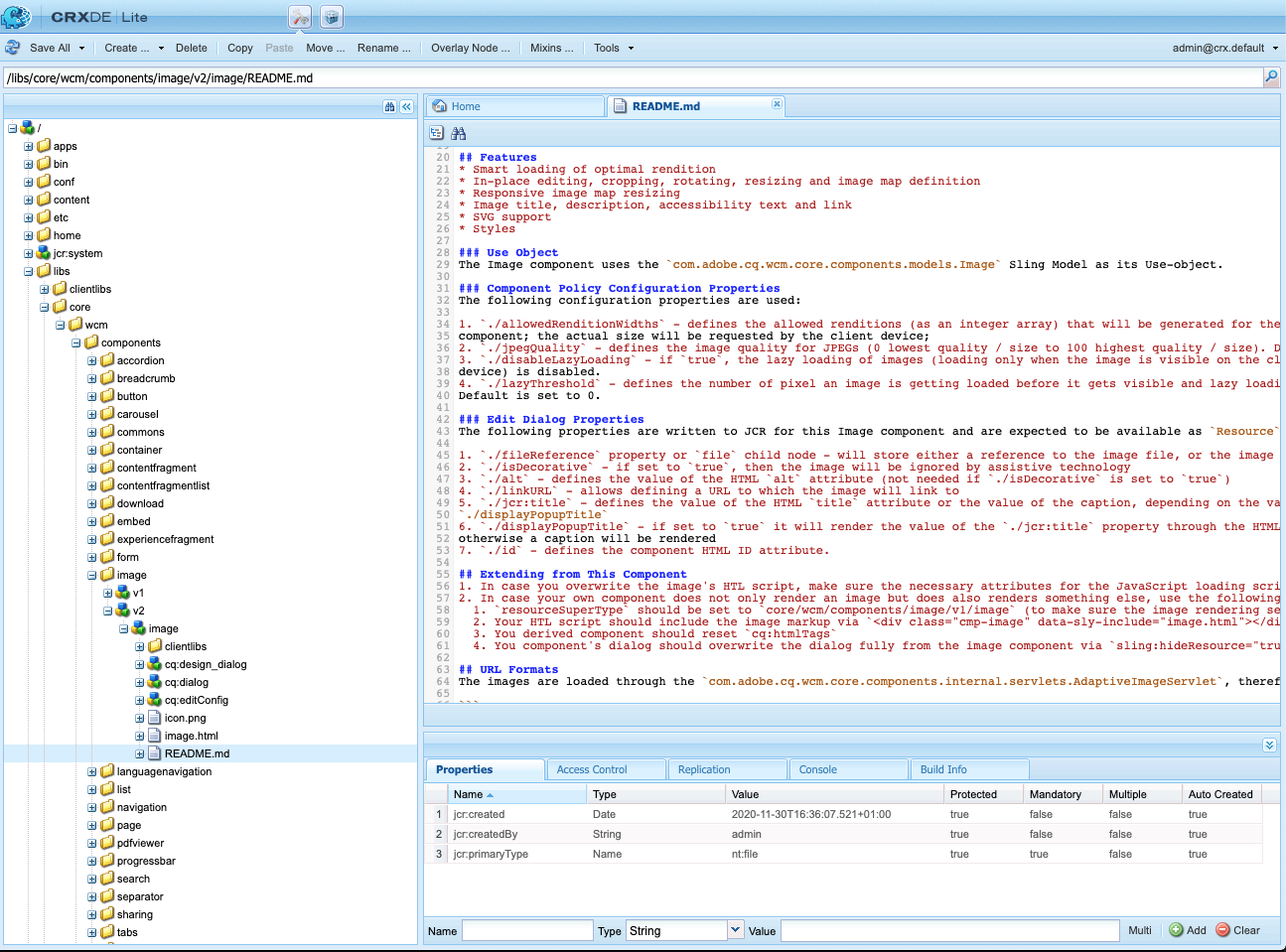This screenshot has width=1286, height=952.
Task: Open the Console tab
Action: [x=848, y=769]
